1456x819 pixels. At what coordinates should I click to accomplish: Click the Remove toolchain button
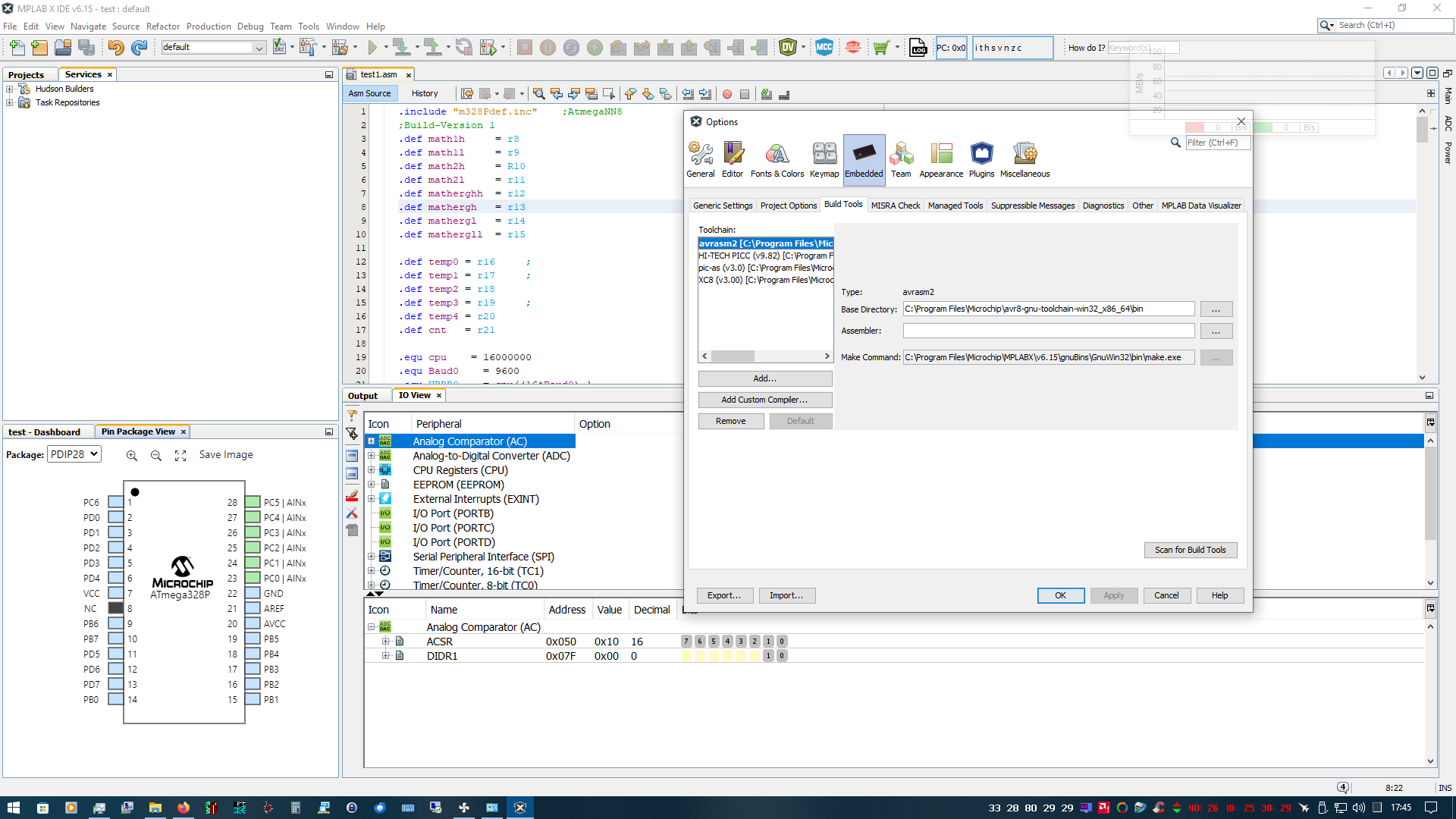click(x=731, y=421)
